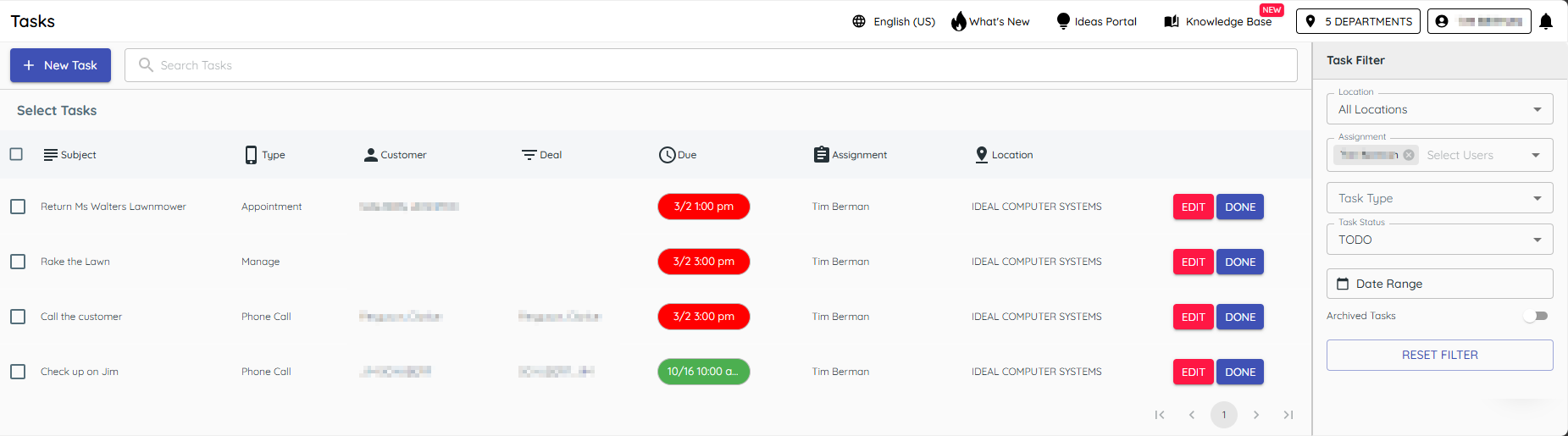
Task: Go to the last page of tasks
Action: coord(1288,415)
